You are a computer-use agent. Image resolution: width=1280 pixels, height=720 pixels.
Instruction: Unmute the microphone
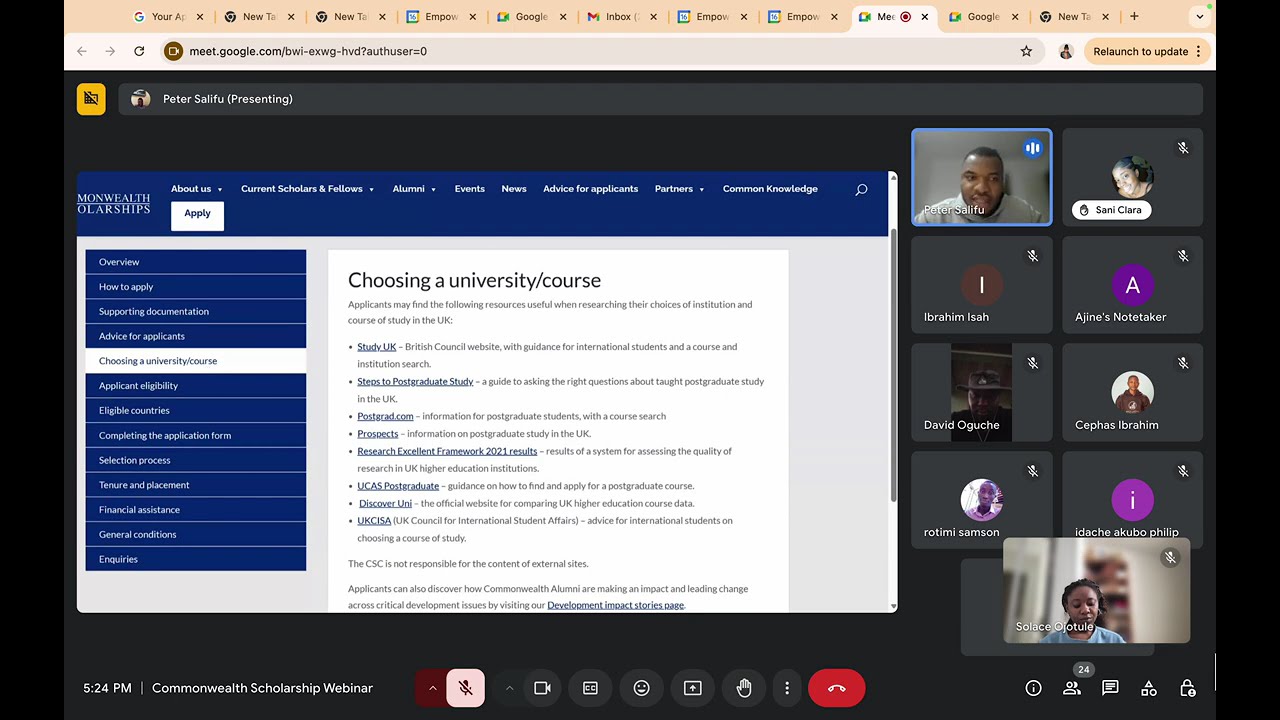point(465,688)
